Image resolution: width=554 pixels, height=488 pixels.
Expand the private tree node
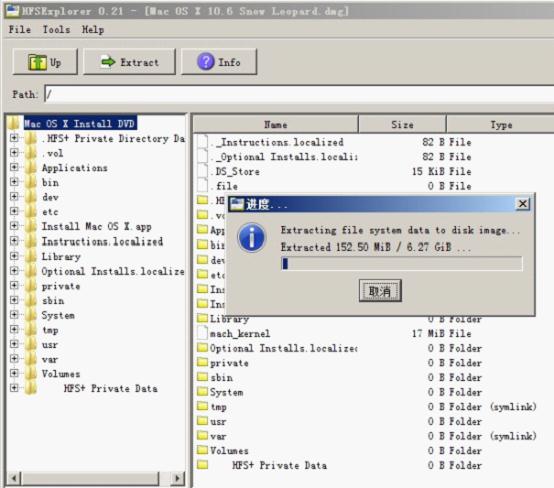14,286
